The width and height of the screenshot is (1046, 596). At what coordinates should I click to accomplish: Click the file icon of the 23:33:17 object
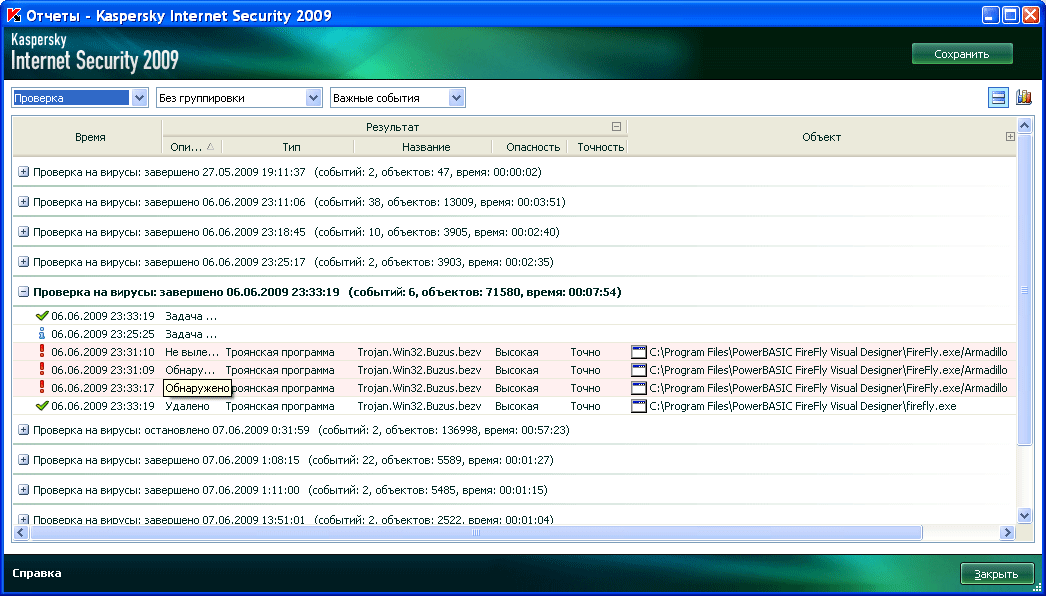point(638,388)
